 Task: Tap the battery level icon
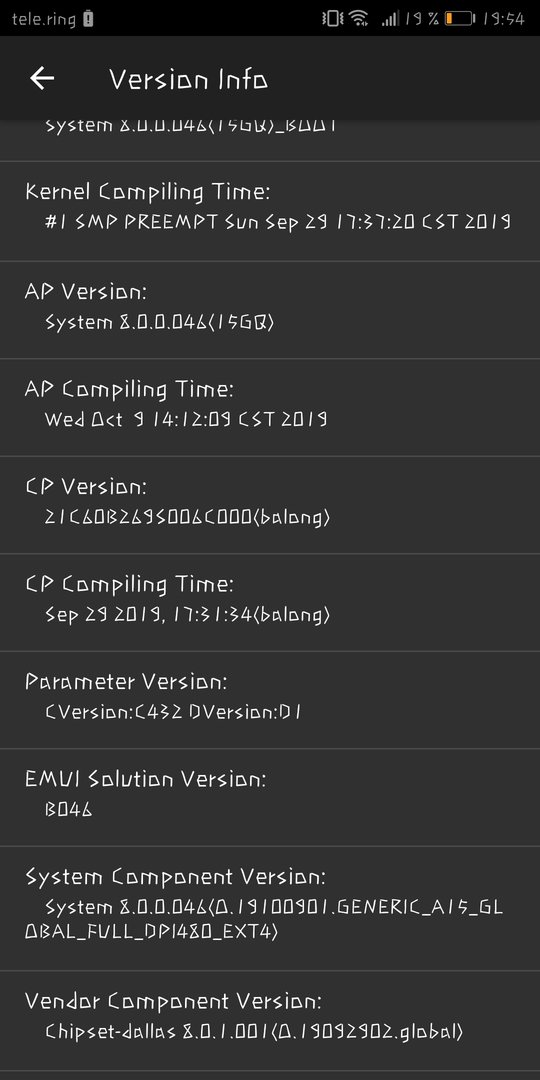click(x=460, y=19)
